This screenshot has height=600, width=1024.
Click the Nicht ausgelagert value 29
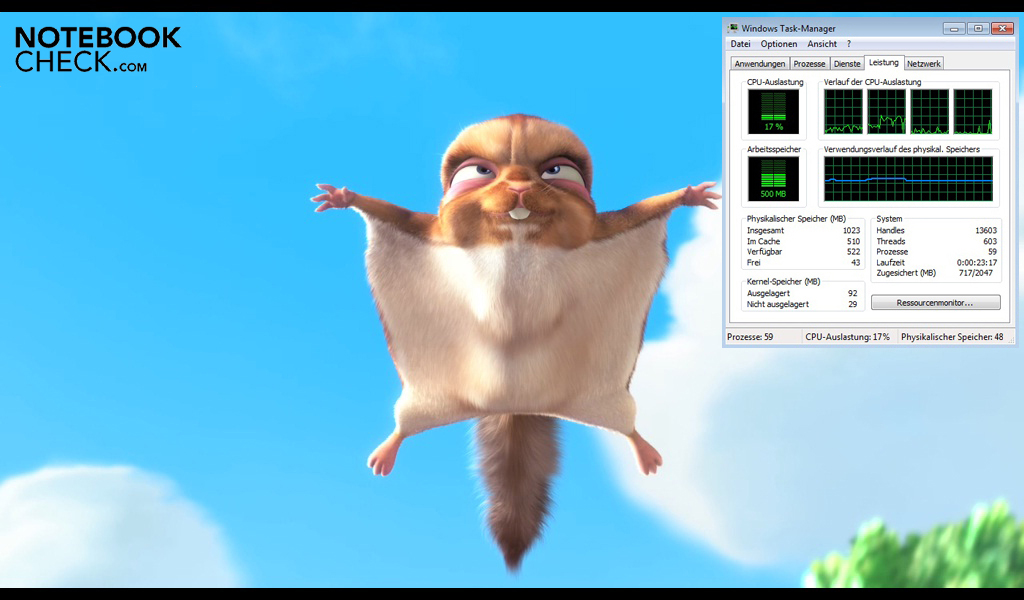point(852,304)
